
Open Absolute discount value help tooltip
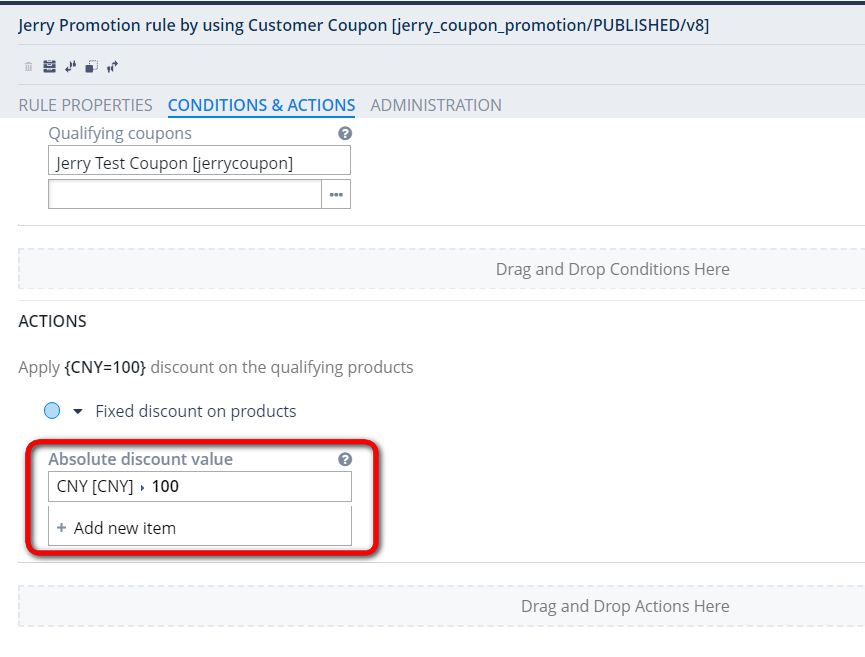click(345, 459)
